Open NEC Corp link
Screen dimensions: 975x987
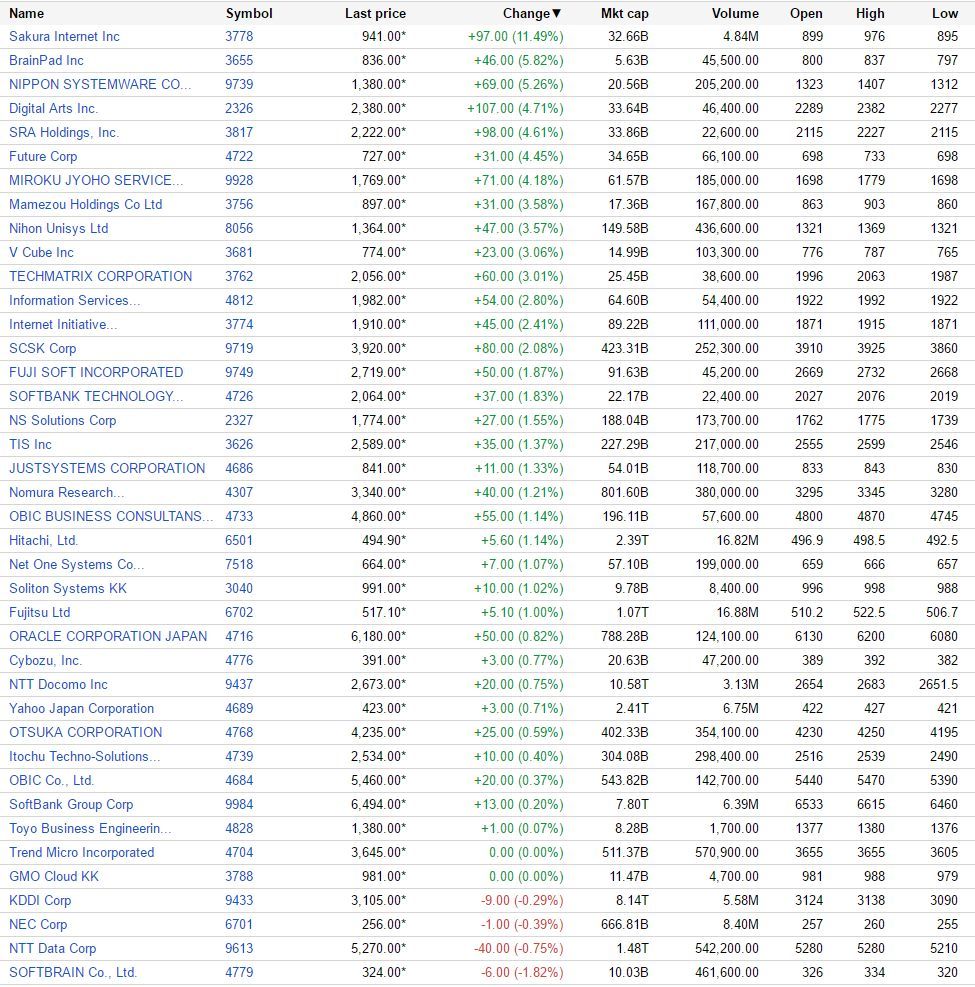(x=38, y=924)
